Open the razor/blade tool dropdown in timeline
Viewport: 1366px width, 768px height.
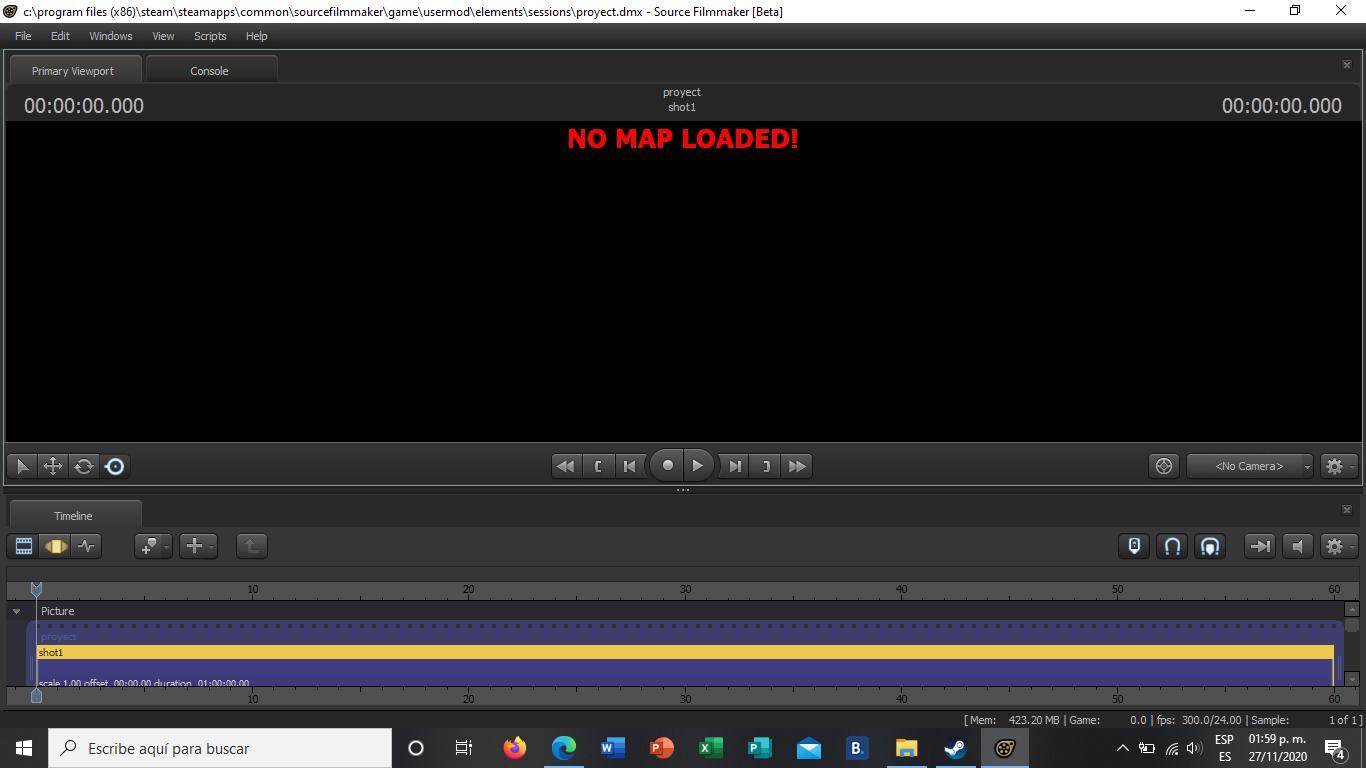pos(153,546)
